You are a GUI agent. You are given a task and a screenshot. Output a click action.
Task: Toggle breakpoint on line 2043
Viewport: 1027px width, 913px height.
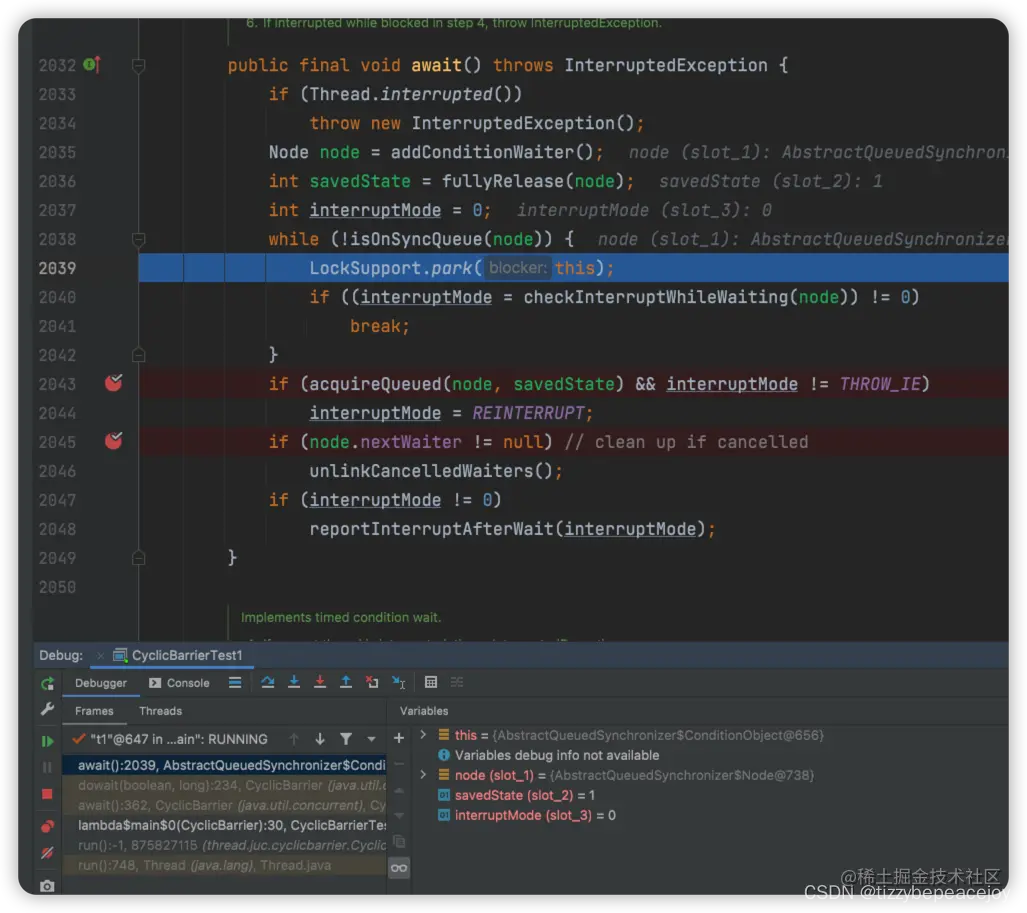click(x=113, y=383)
